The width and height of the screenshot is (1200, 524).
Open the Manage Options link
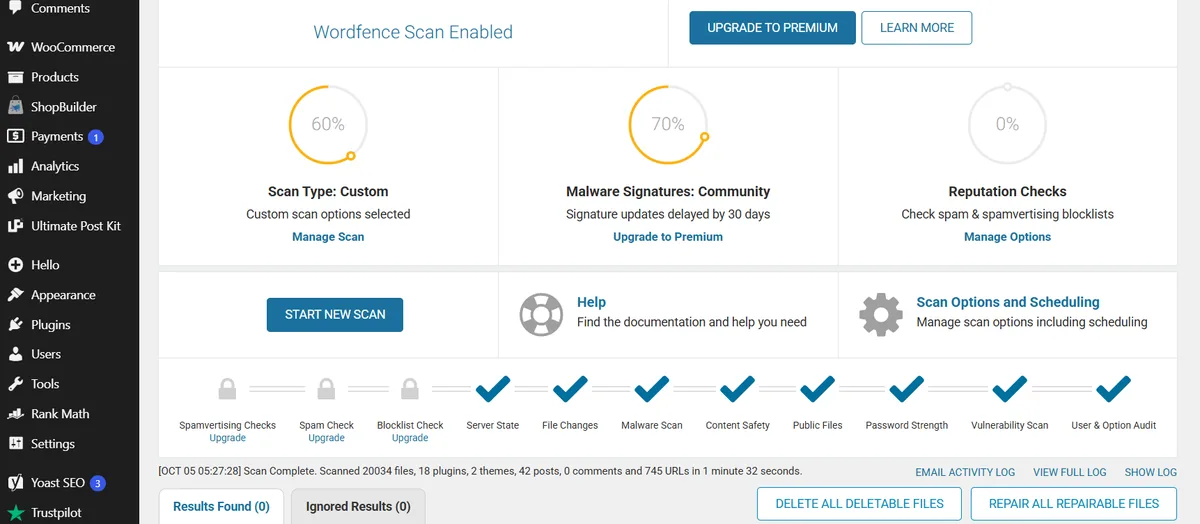point(1007,237)
